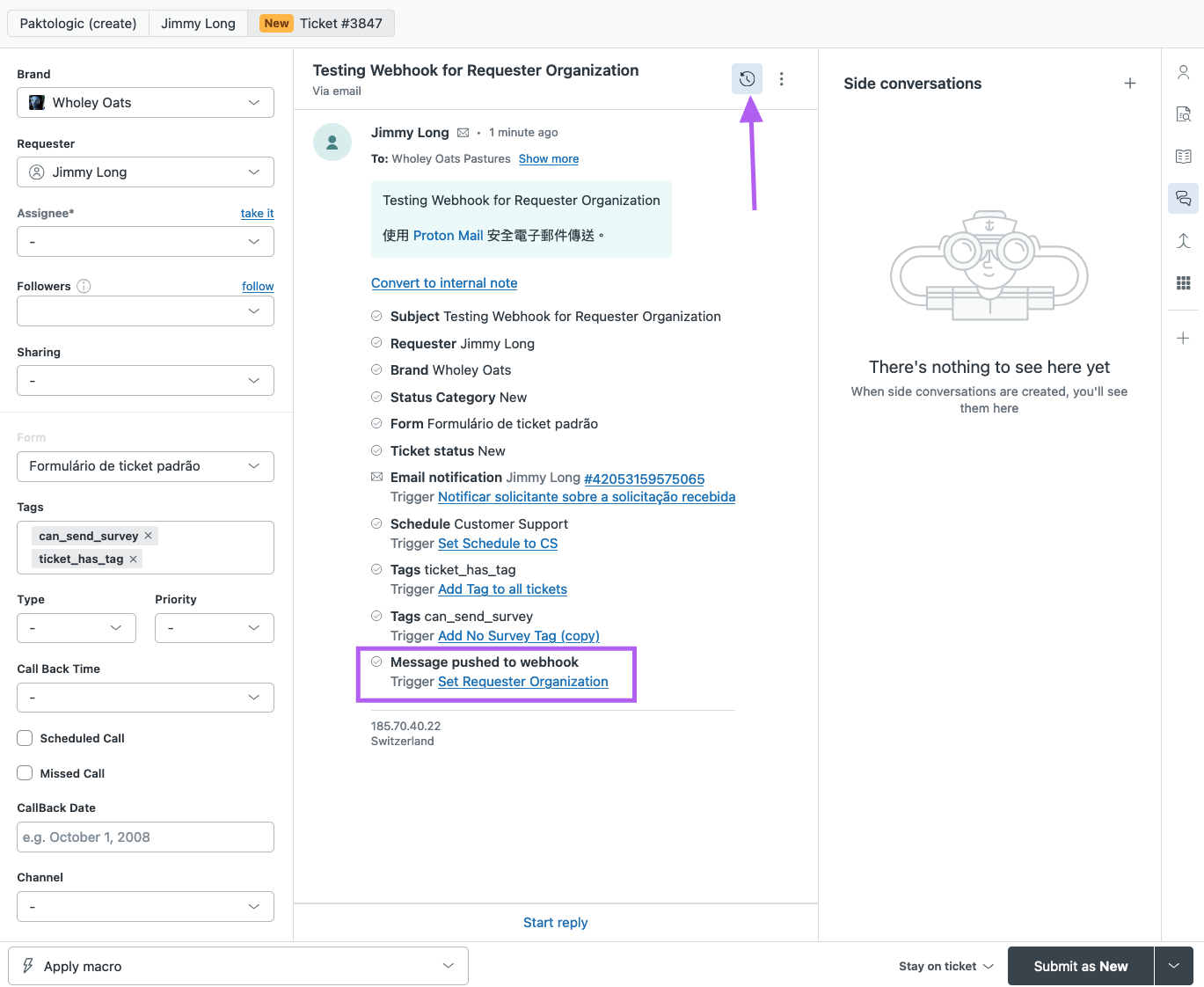Switch to the Jimmy Long tab
1204x987 pixels.
198,23
